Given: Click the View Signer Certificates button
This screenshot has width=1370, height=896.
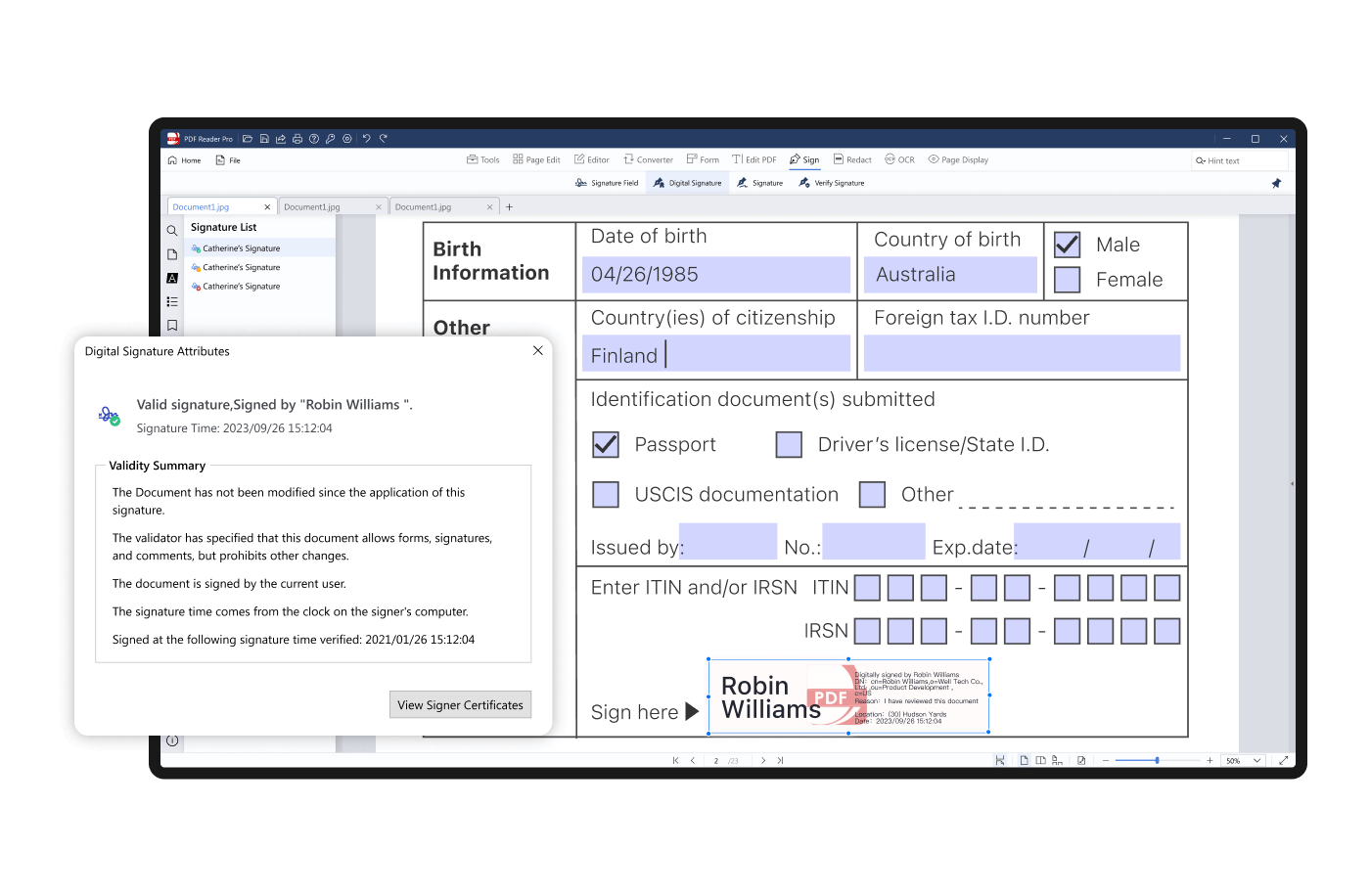Looking at the screenshot, I should click(x=460, y=704).
